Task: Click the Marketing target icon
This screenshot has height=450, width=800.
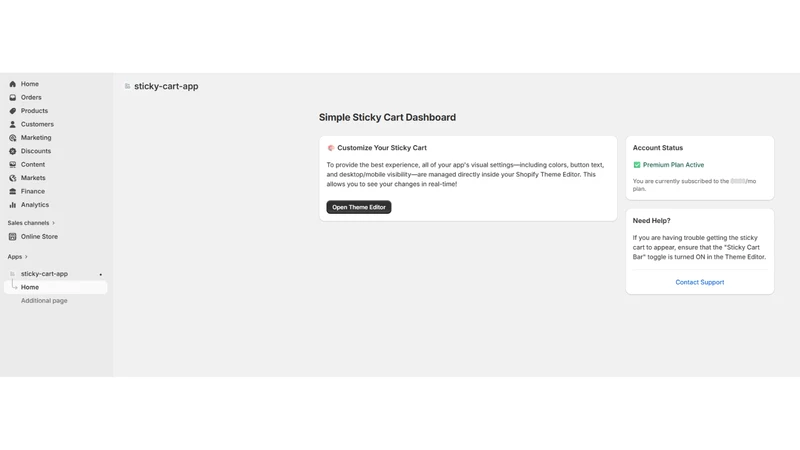Action: pos(13,138)
